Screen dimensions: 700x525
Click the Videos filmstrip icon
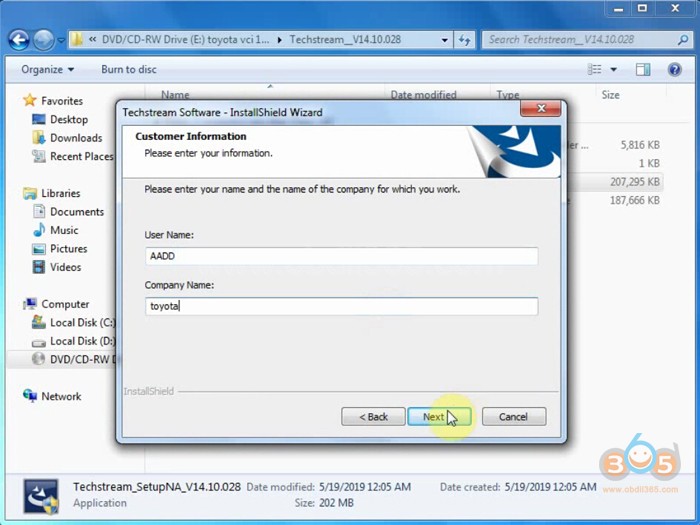point(39,267)
